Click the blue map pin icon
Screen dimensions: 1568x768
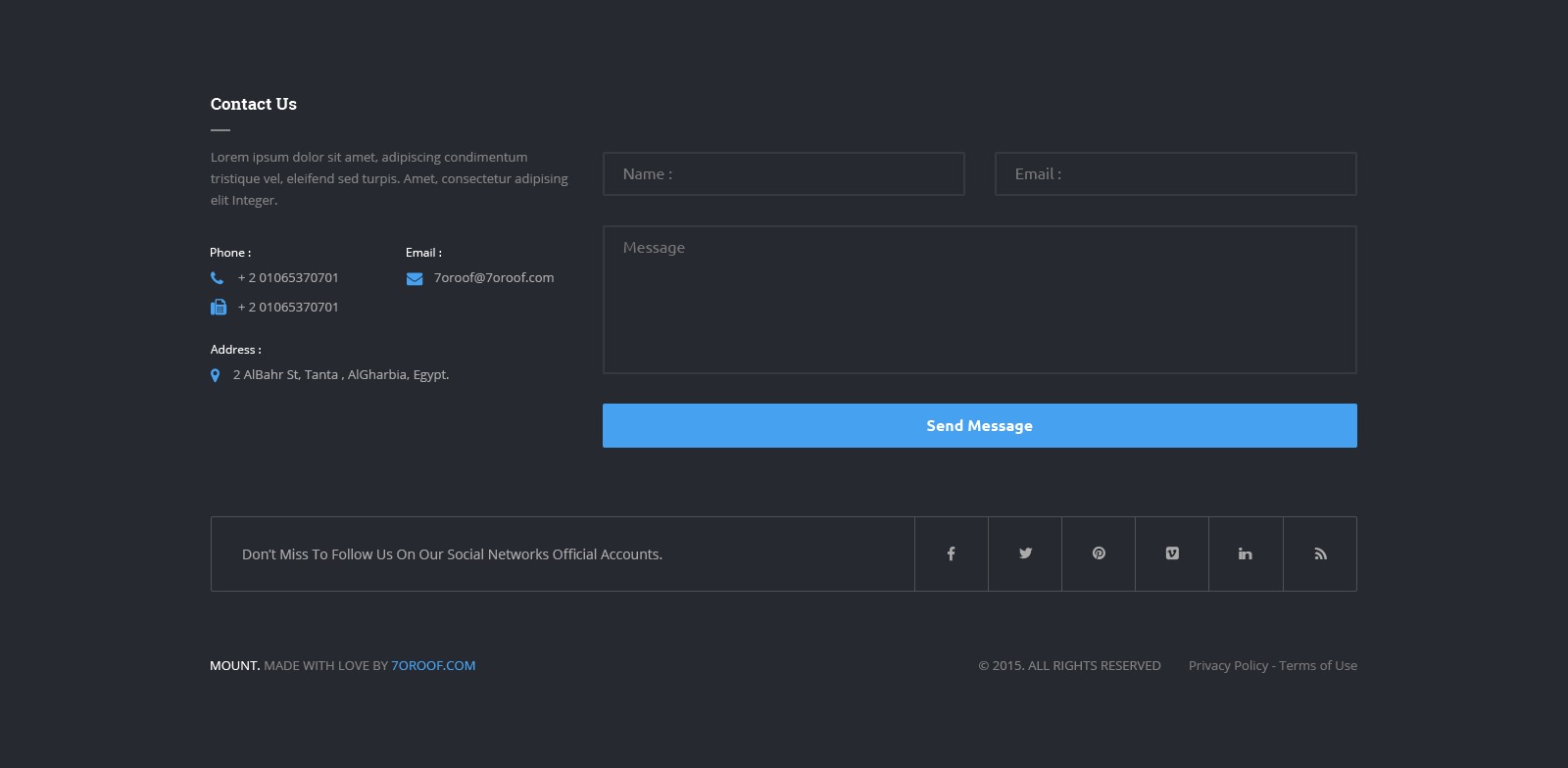click(216, 375)
